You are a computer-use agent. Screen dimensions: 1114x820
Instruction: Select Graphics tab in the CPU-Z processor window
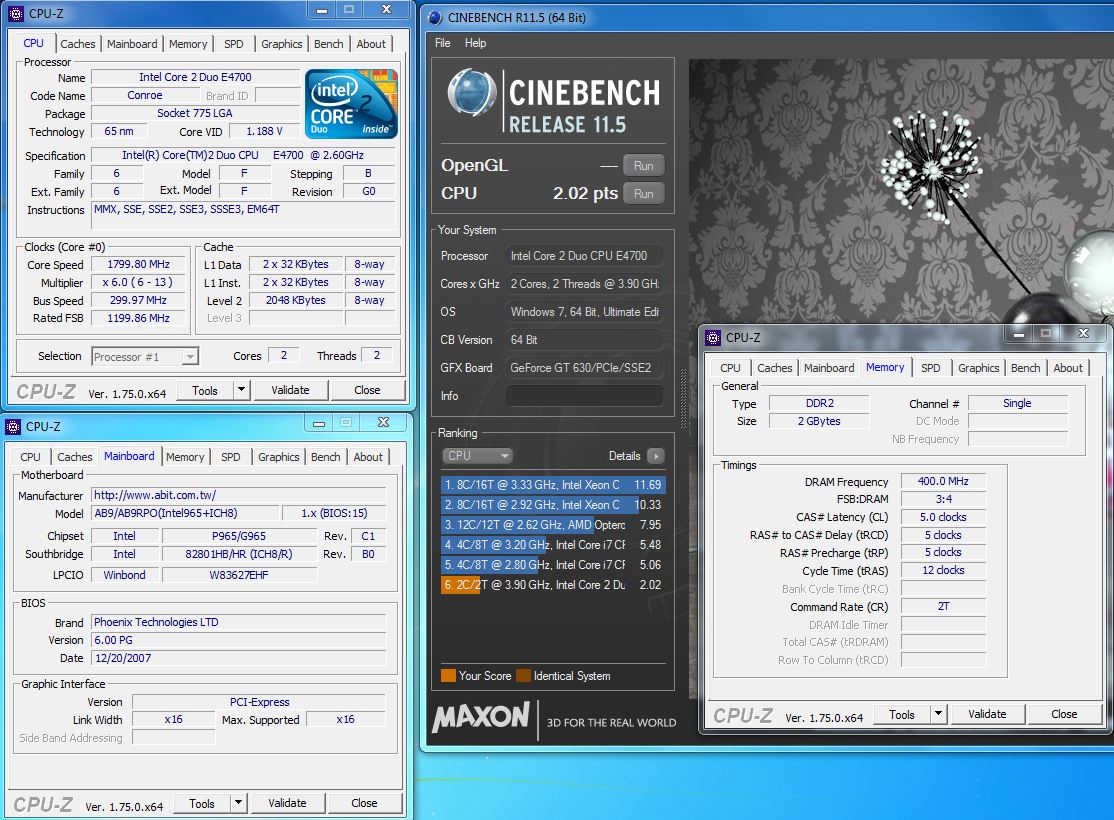pos(281,44)
